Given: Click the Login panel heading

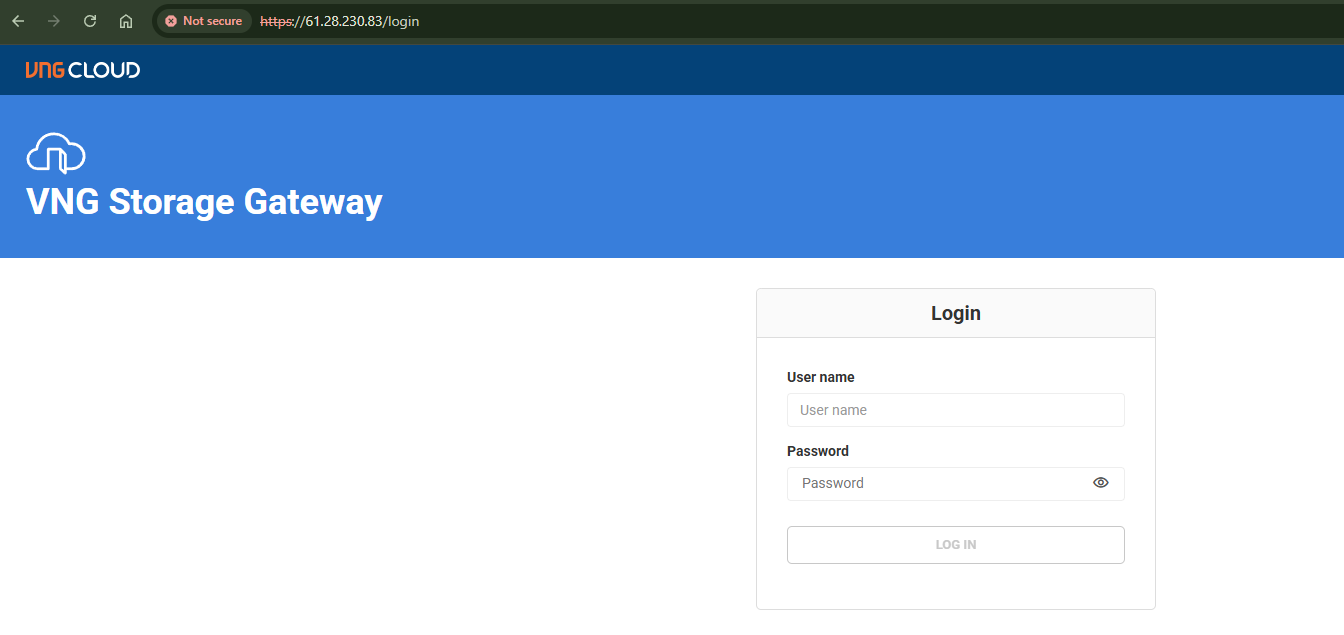Looking at the screenshot, I should (x=956, y=313).
